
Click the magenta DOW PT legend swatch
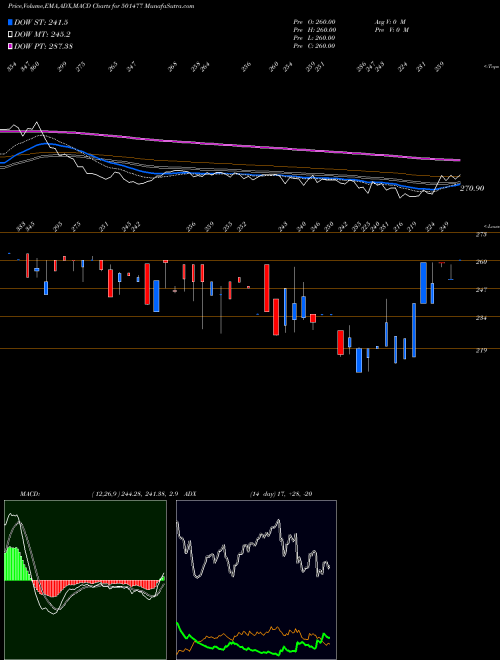coord(11,46)
